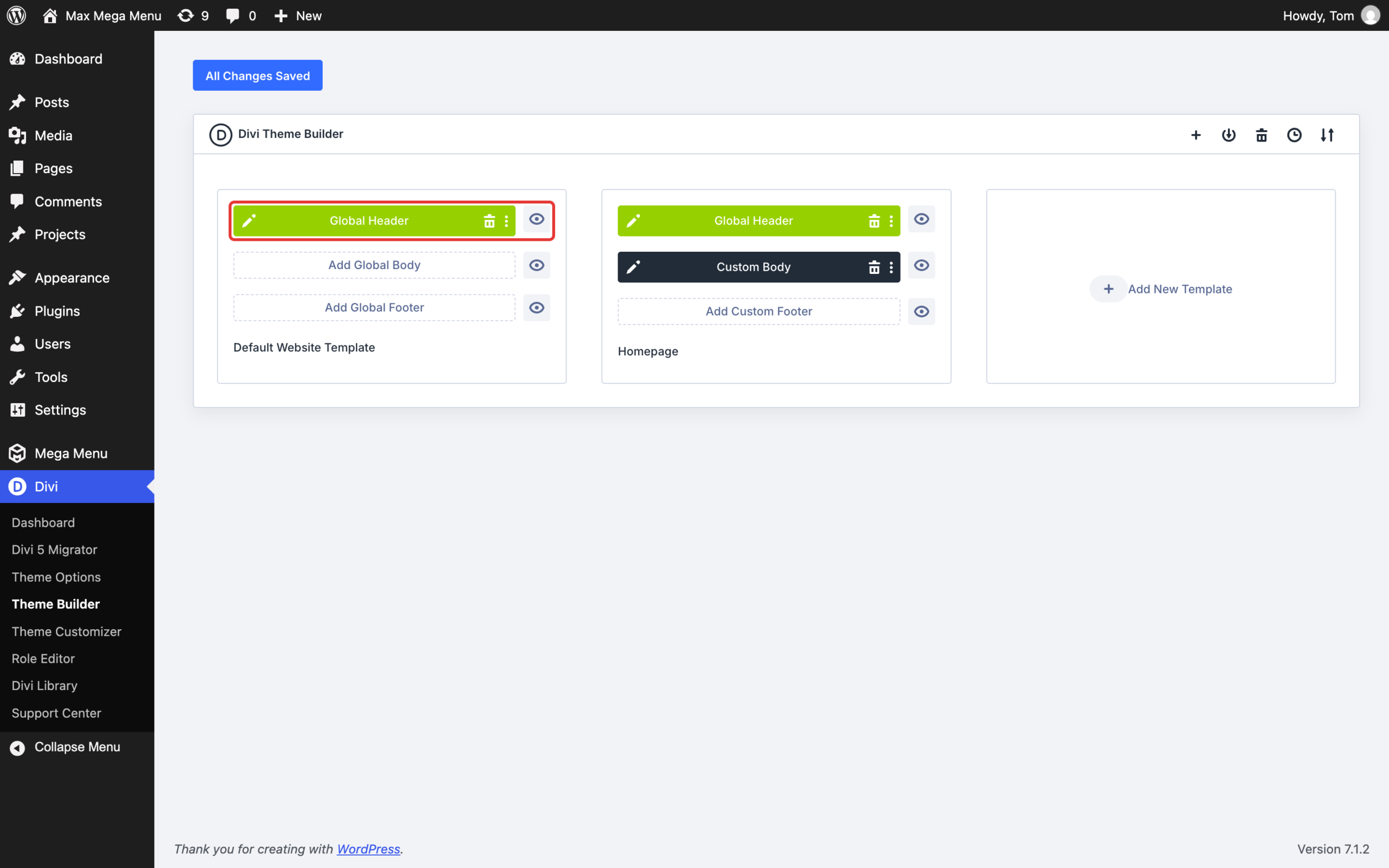Click the WordPress logo in admin bar
The image size is (1389, 868).
17,16
